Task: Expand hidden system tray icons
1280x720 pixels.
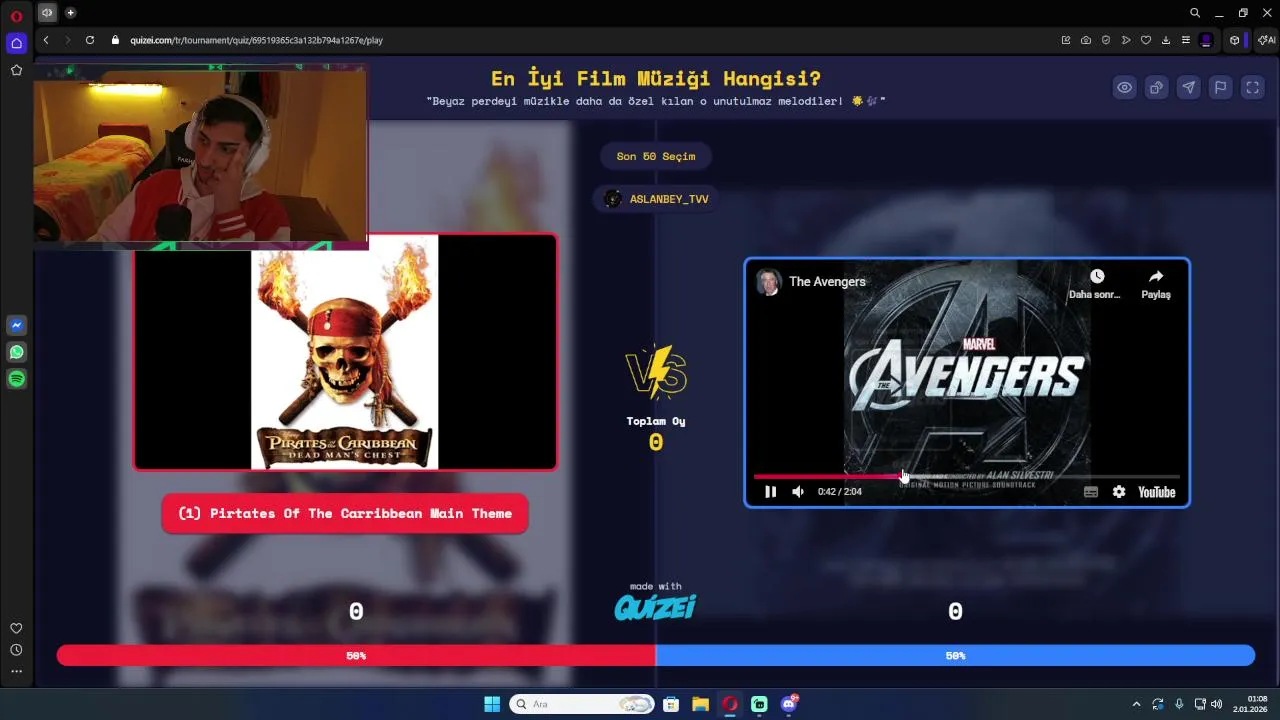Action: pyautogui.click(x=1136, y=704)
